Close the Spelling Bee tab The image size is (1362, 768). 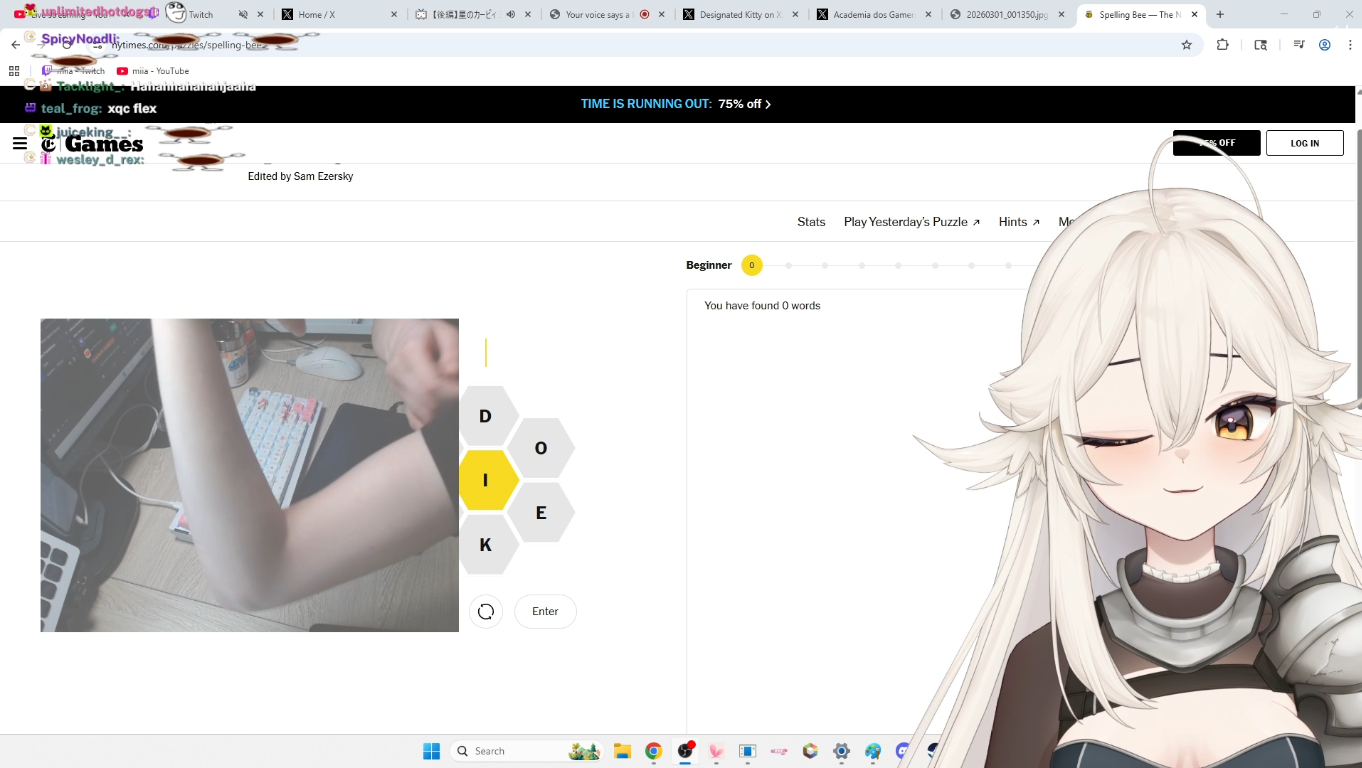1194,15
